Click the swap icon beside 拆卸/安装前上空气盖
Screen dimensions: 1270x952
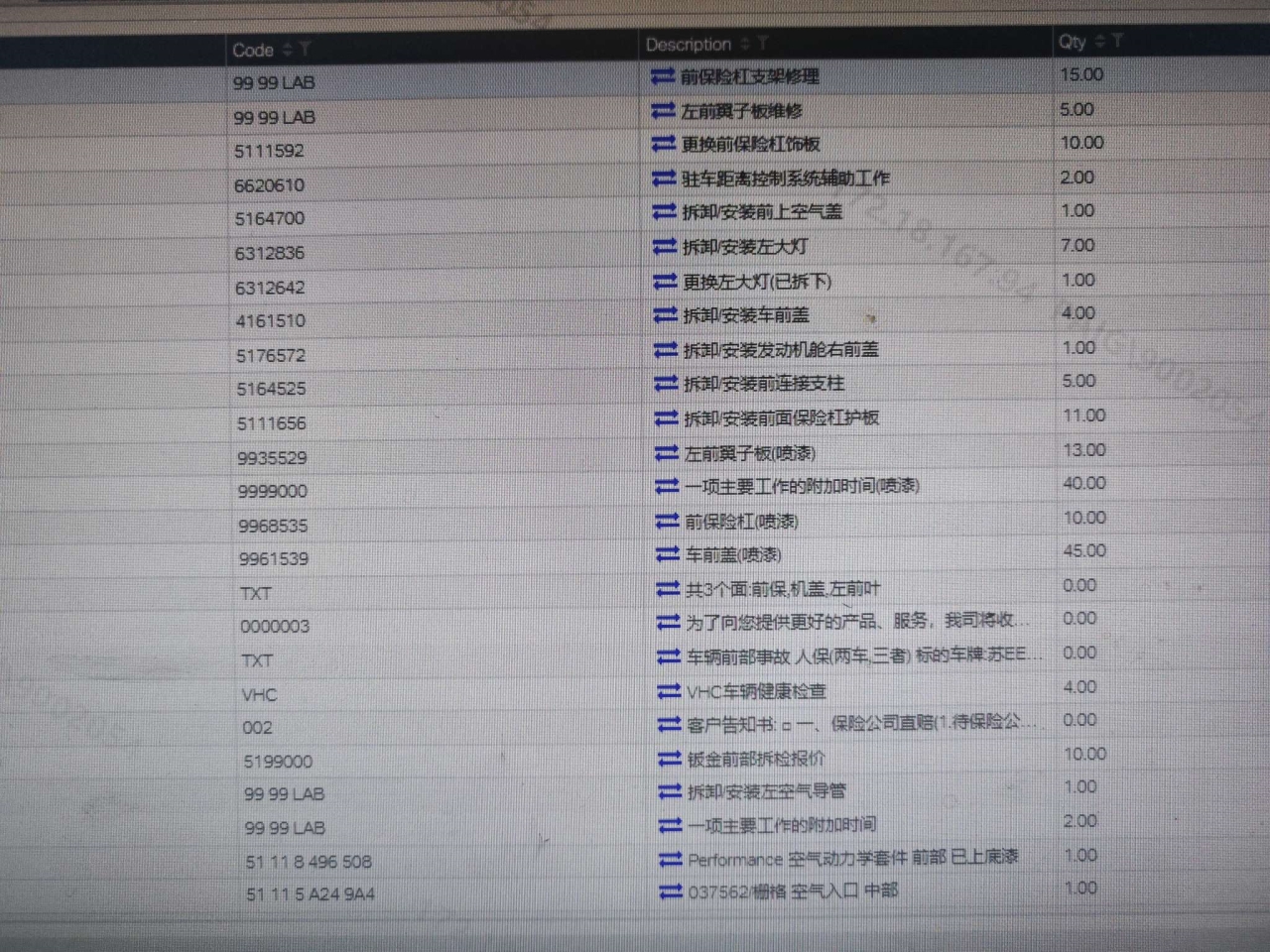click(665, 212)
